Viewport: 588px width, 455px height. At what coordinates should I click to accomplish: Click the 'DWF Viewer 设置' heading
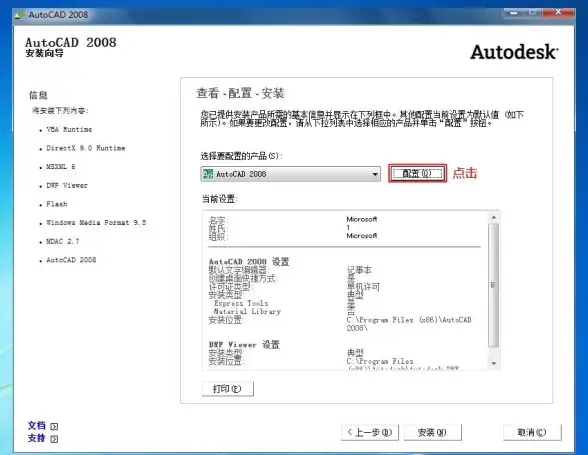click(x=244, y=344)
